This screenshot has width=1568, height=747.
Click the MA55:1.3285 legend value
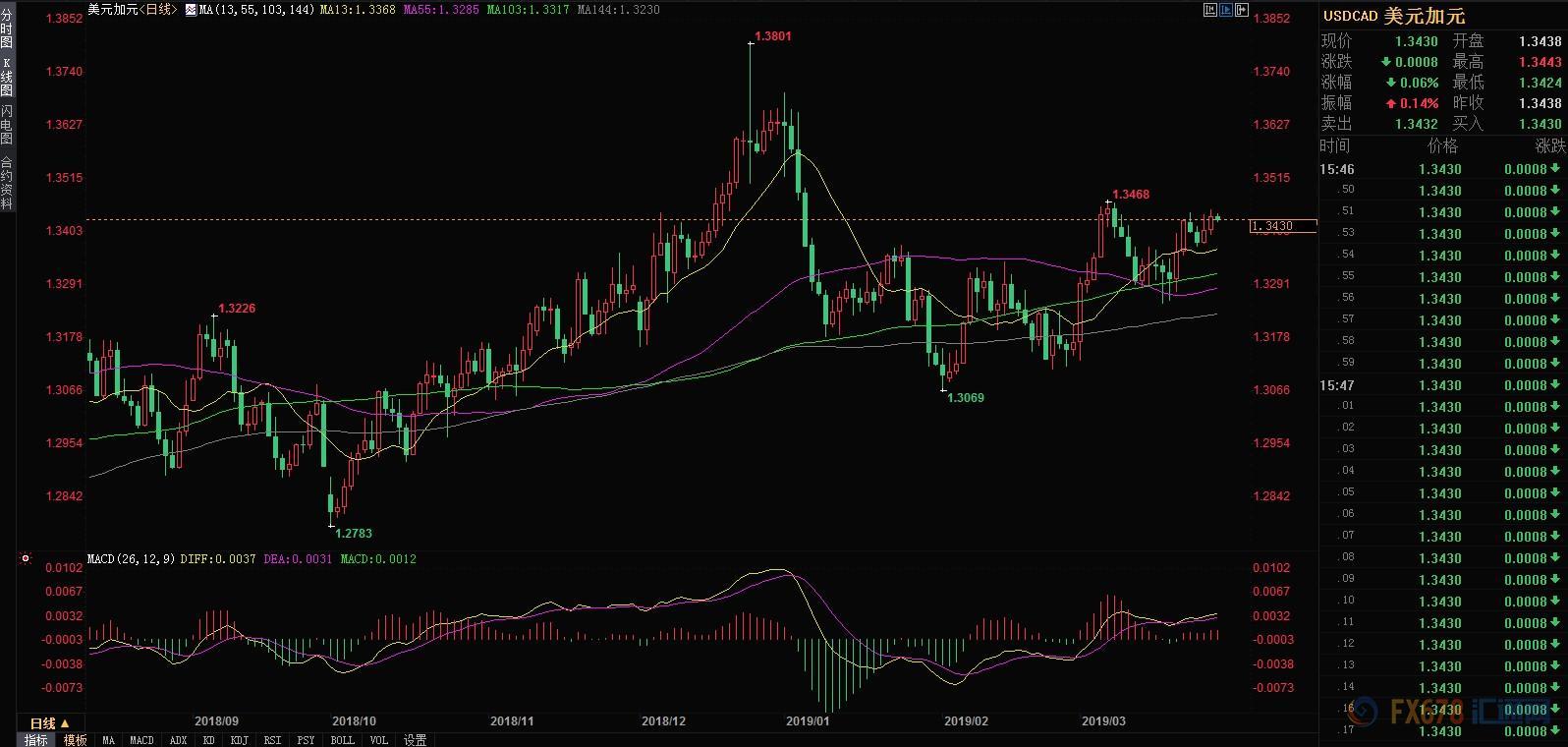coord(440,10)
